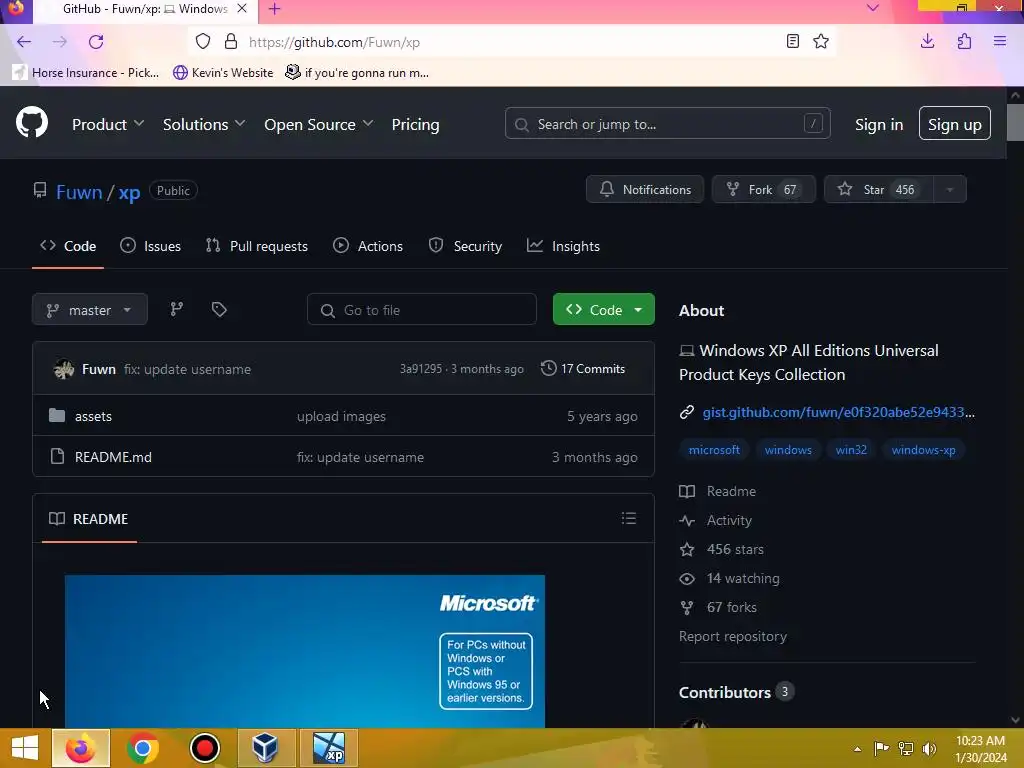Viewport: 1024px width, 768px height.
Task: Open the README.md file
Action: pos(113,457)
